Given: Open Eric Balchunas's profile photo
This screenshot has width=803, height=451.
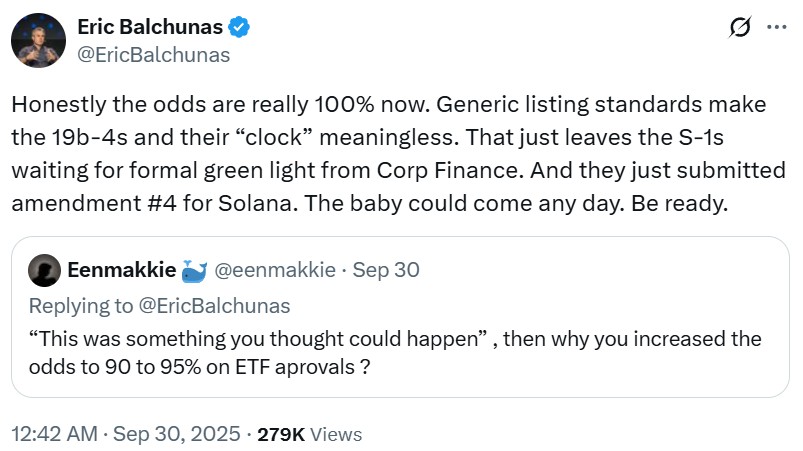Looking at the screenshot, I should click(x=38, y=41).
